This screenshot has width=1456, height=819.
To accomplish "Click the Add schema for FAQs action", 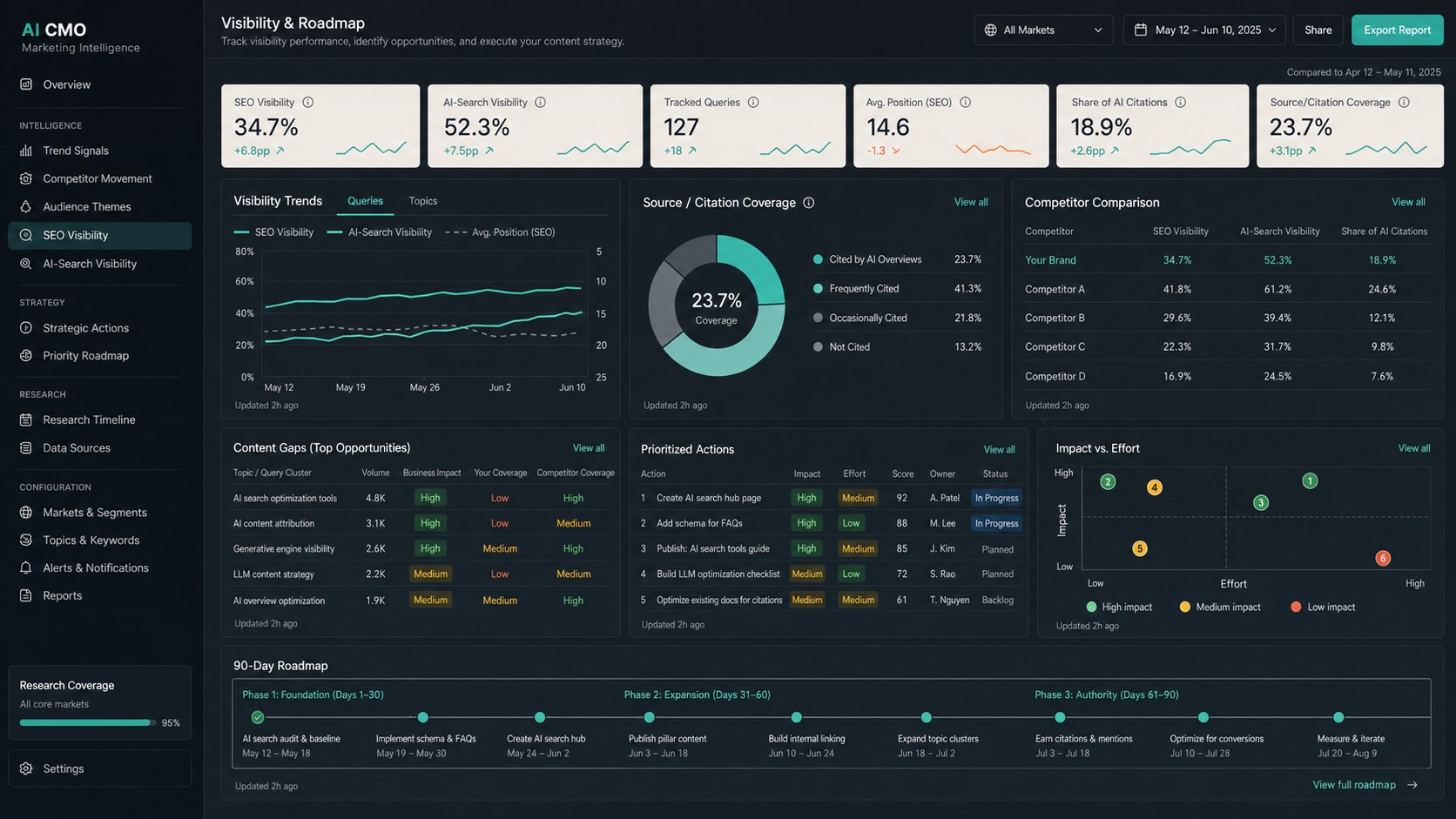I will tap(699, 523).
